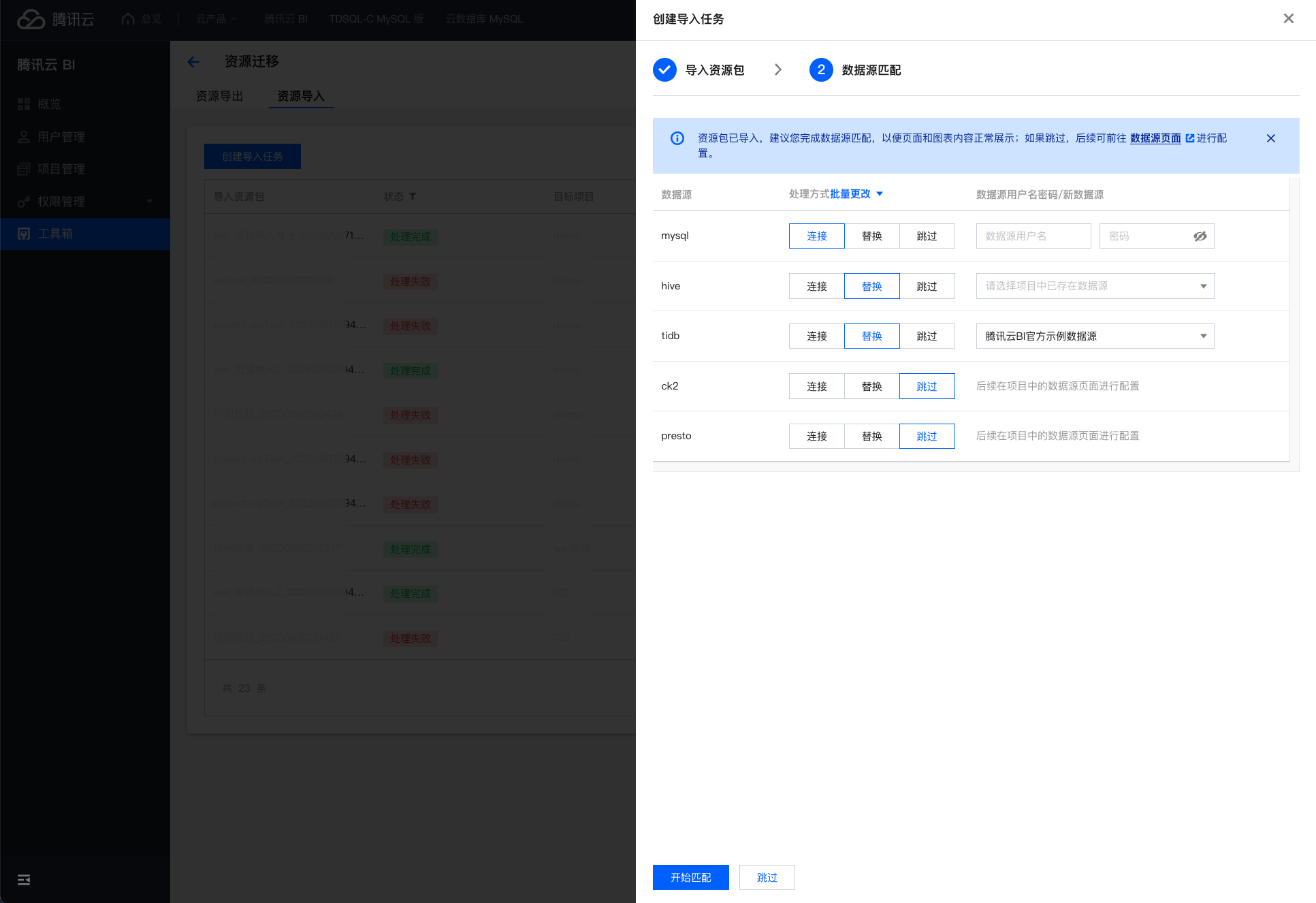Select 连接 option for mysql row
The height and width of the screenshot is (903, 1316).
click(x=816, y=236)
